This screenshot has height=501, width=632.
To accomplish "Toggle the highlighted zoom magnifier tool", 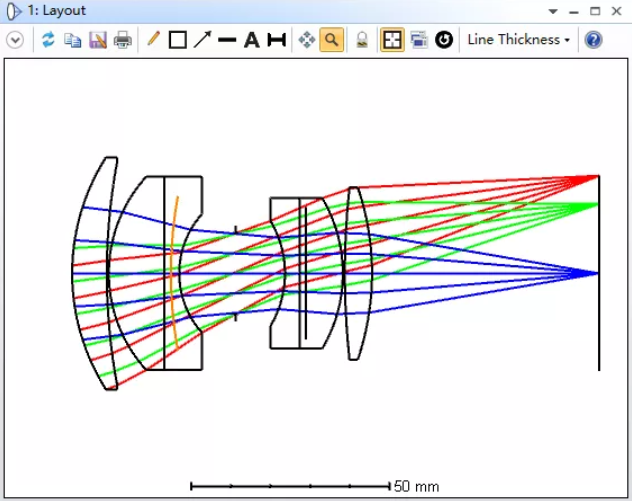I will pos(332,40).
